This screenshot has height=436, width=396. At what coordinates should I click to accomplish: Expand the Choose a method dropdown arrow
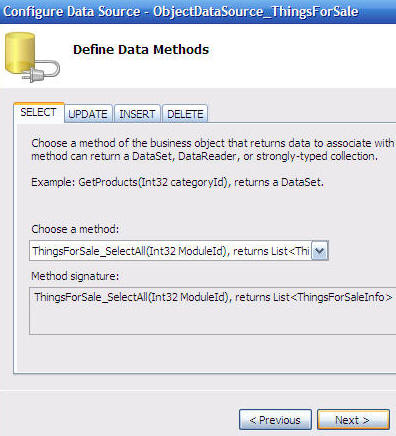(320, 251)
